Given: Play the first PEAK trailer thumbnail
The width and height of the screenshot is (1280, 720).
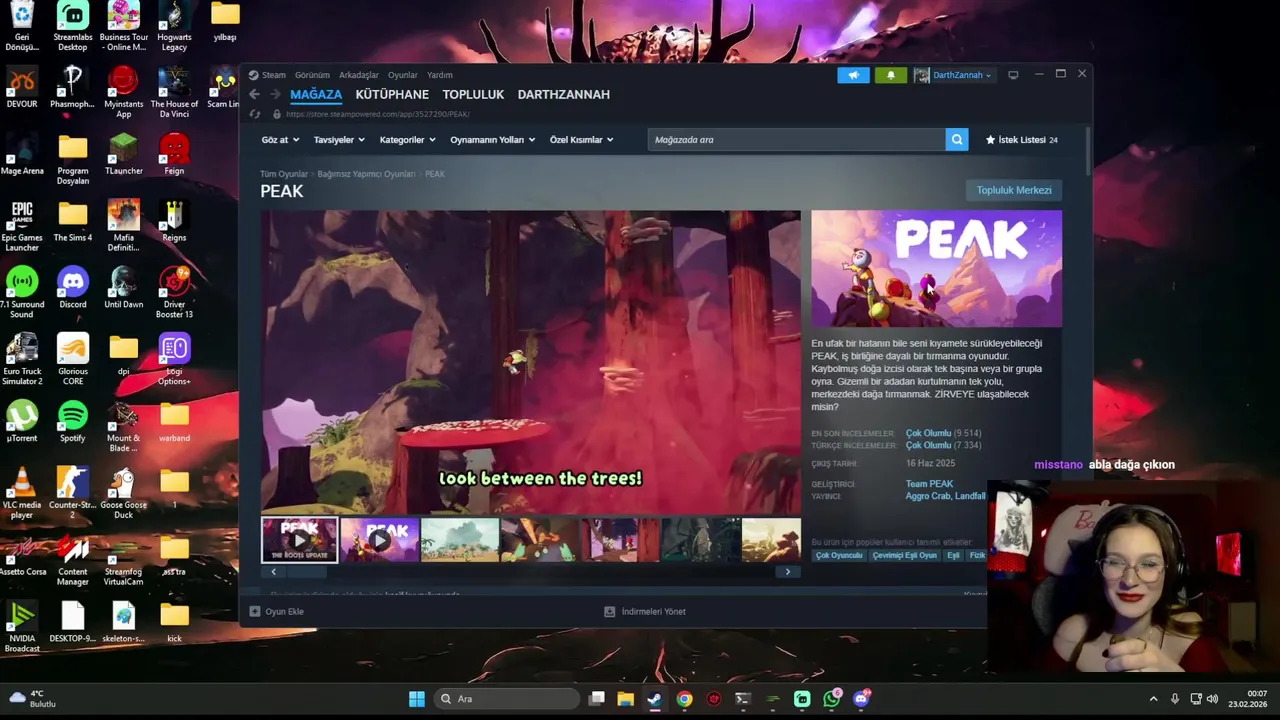Looking at the screenshot, I should 300,540.
